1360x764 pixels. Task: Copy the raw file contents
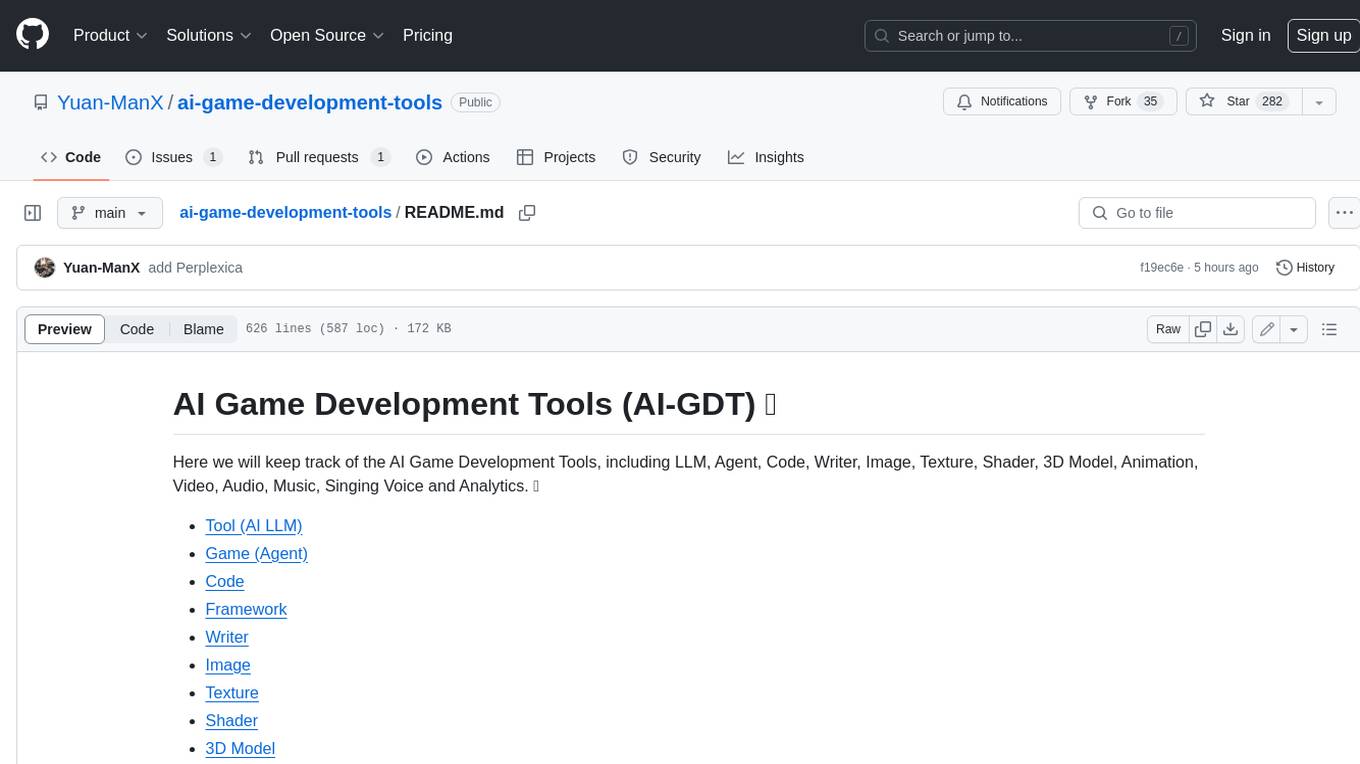(1203, 329)
